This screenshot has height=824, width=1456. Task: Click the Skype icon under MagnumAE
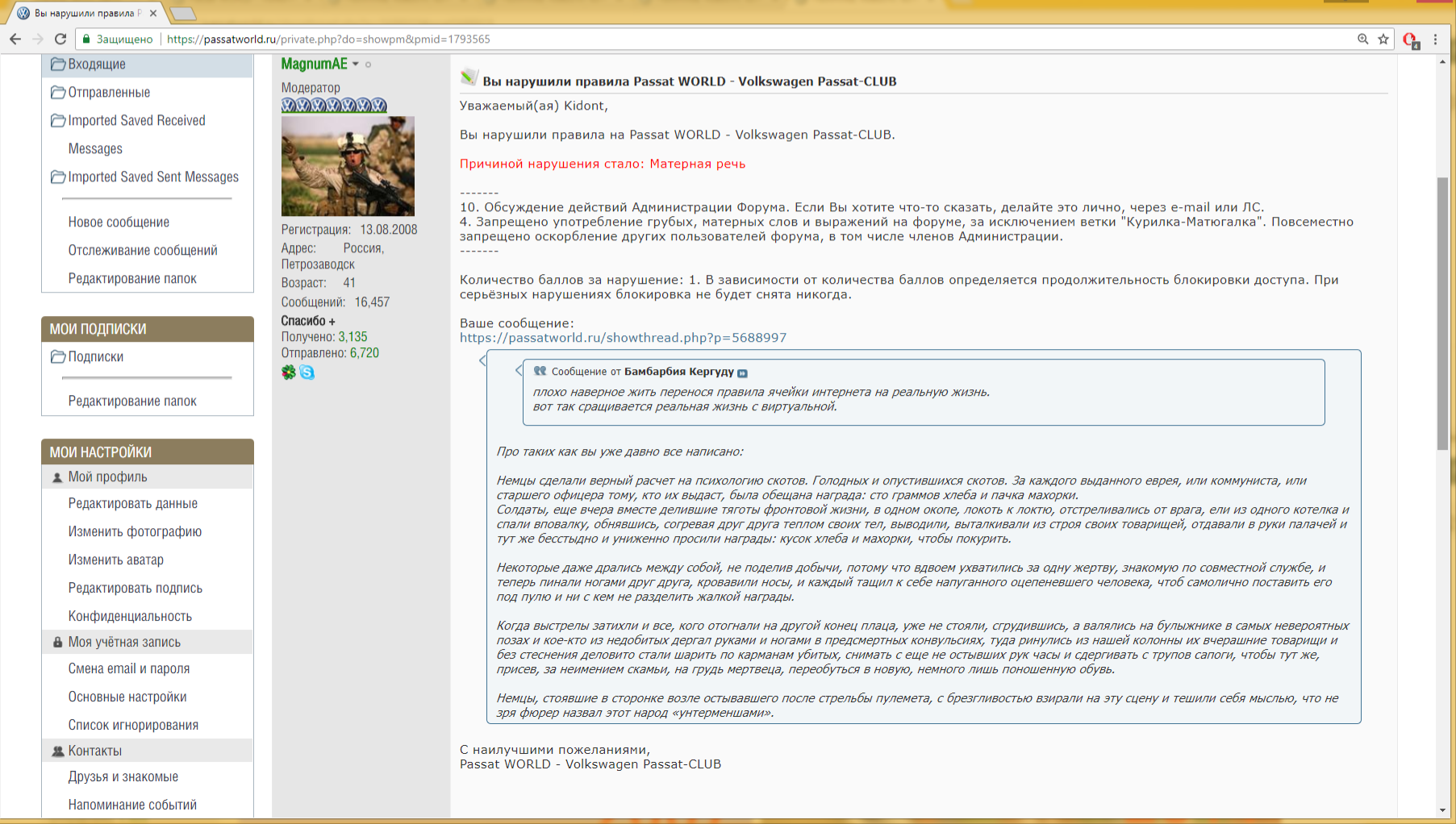(x=307, y=372)
